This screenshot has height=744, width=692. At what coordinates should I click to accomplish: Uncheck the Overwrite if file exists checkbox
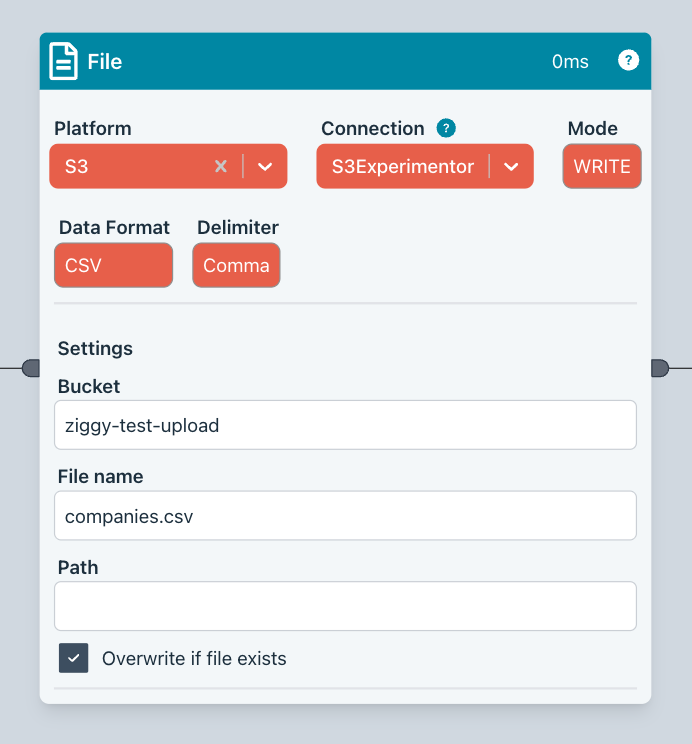(73, 658)
